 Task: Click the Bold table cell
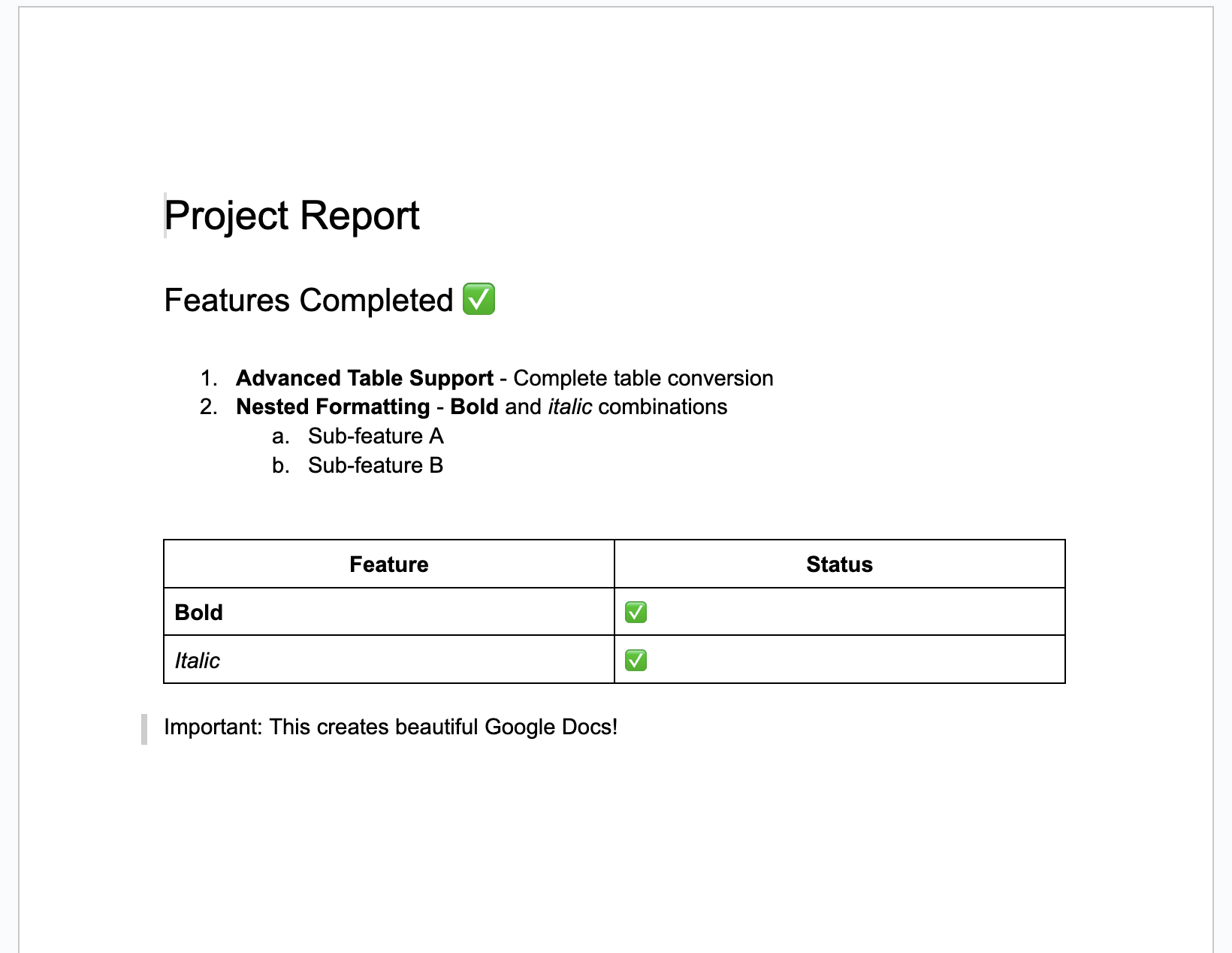[x=389, y=613]
